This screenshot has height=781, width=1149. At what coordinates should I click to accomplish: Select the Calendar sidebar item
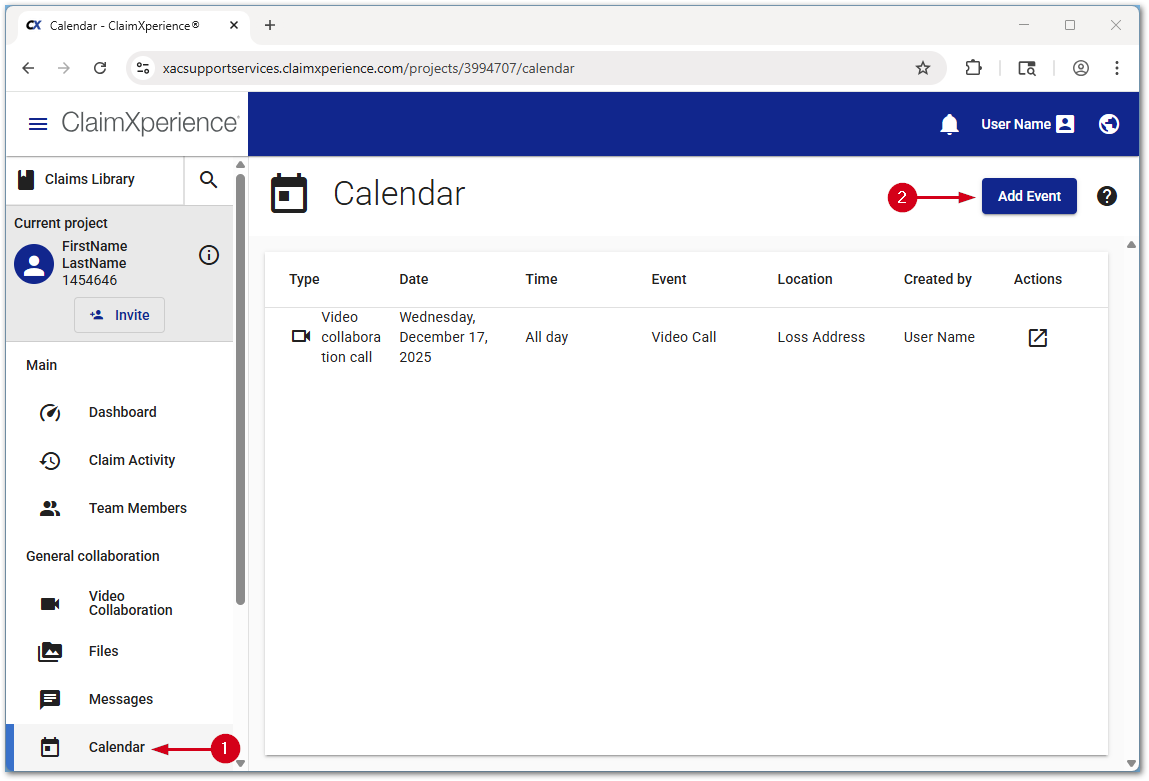click(117, 747)
